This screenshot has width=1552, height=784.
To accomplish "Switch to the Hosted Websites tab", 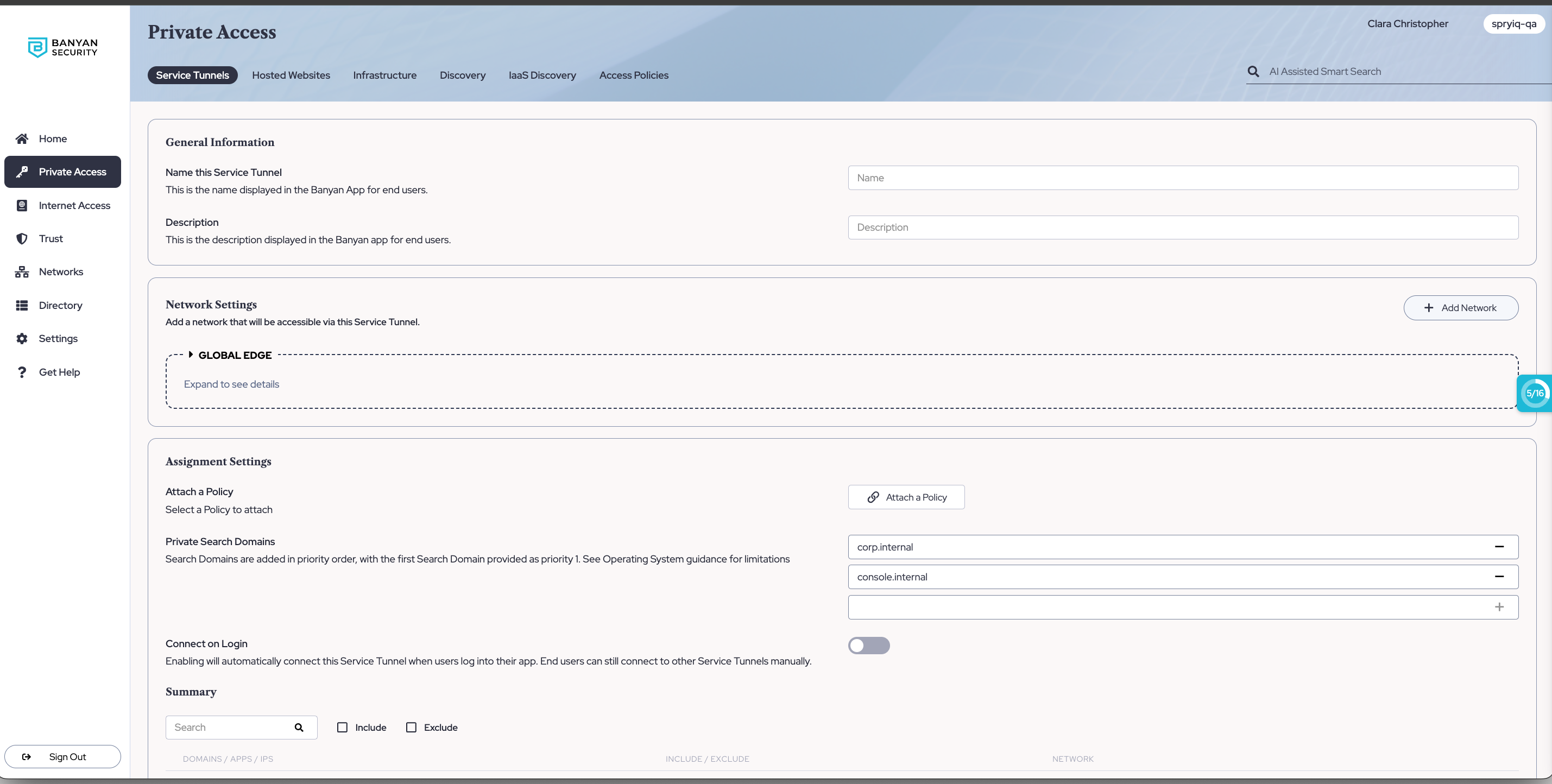I will click(291, 75).
